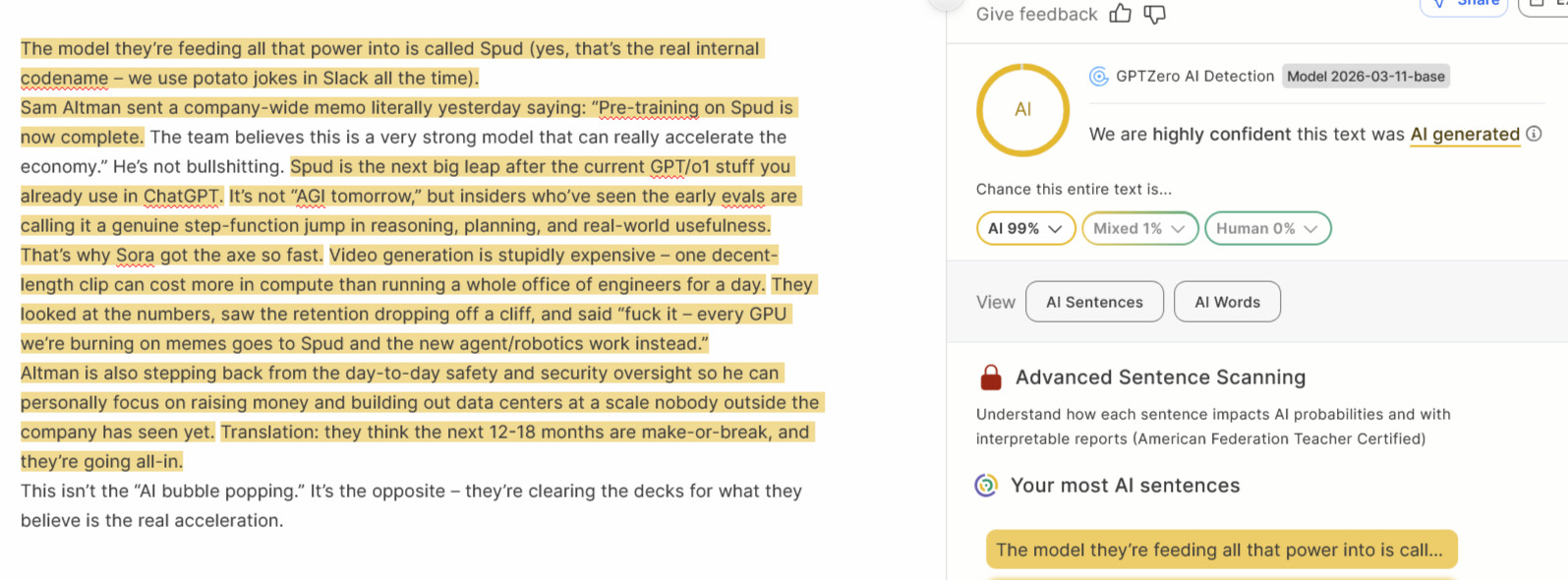Expand the AI 99% dropdown
1568x580 pixels.
1025,228
